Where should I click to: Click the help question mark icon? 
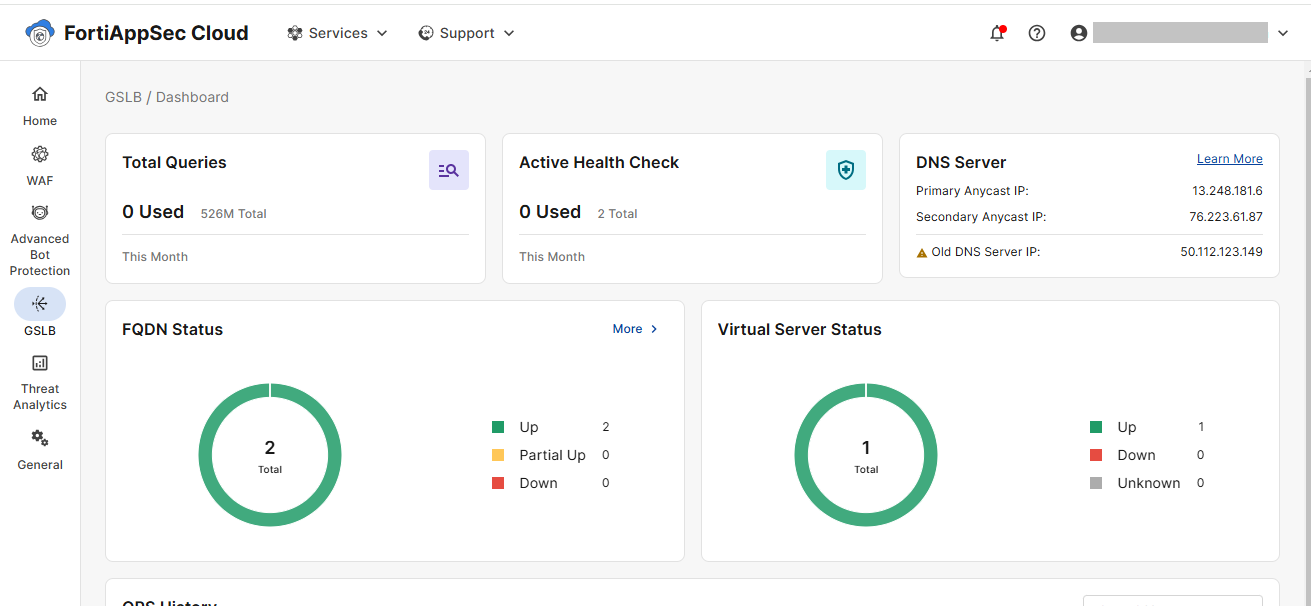1036,32
